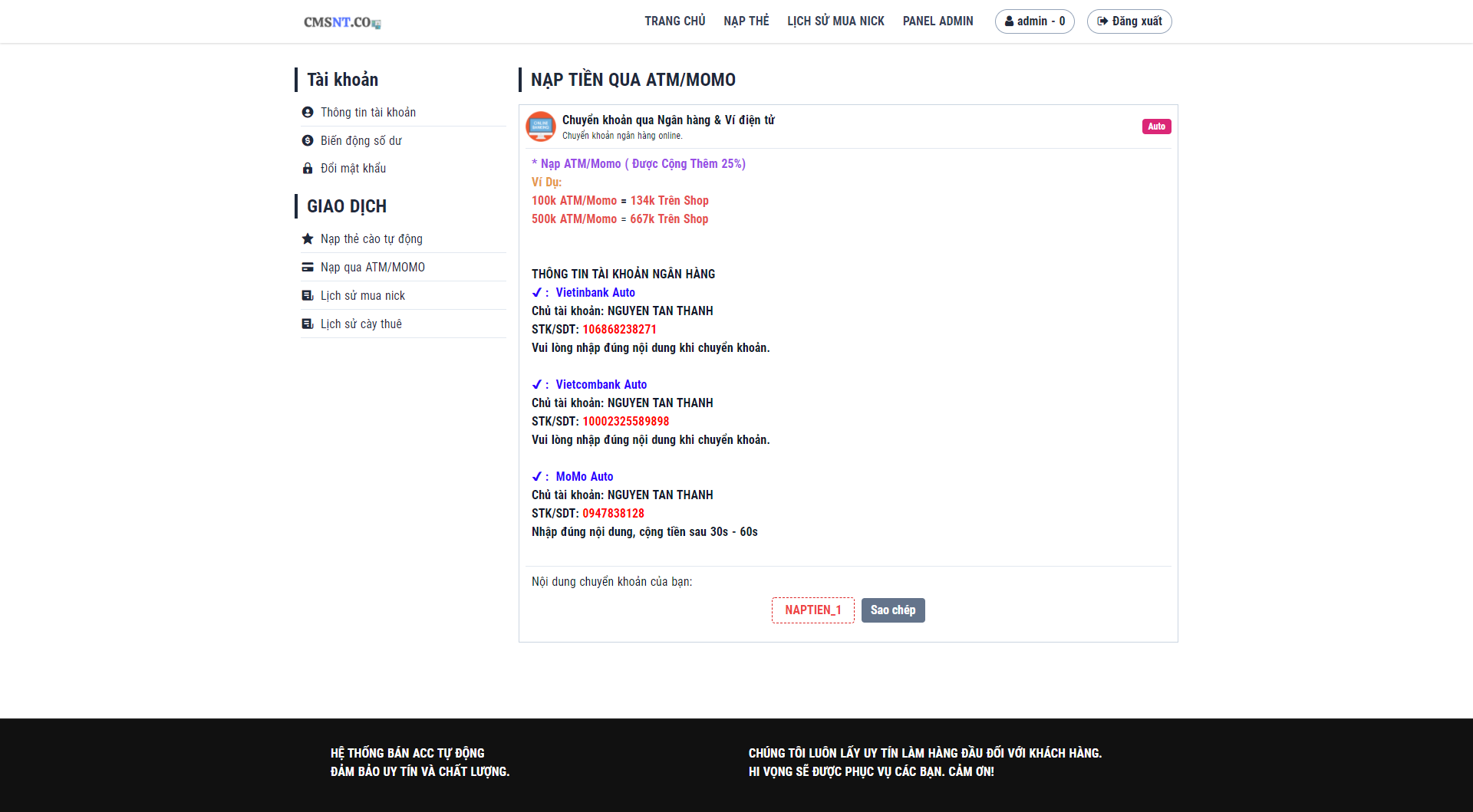Select Vietcombank account number 10002325589898
Viewport: 1473px width, 812px height.
click(x=625, y=422)
